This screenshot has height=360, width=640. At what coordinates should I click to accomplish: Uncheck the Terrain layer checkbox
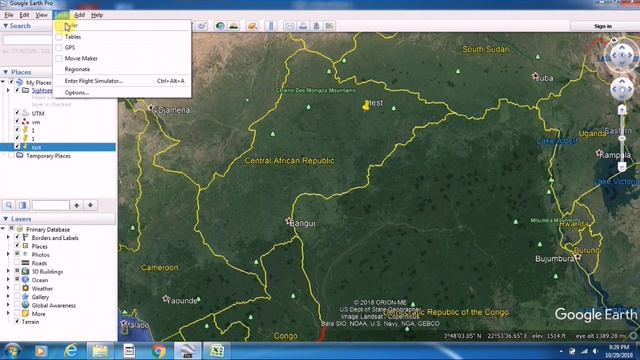tap(17, 321)
